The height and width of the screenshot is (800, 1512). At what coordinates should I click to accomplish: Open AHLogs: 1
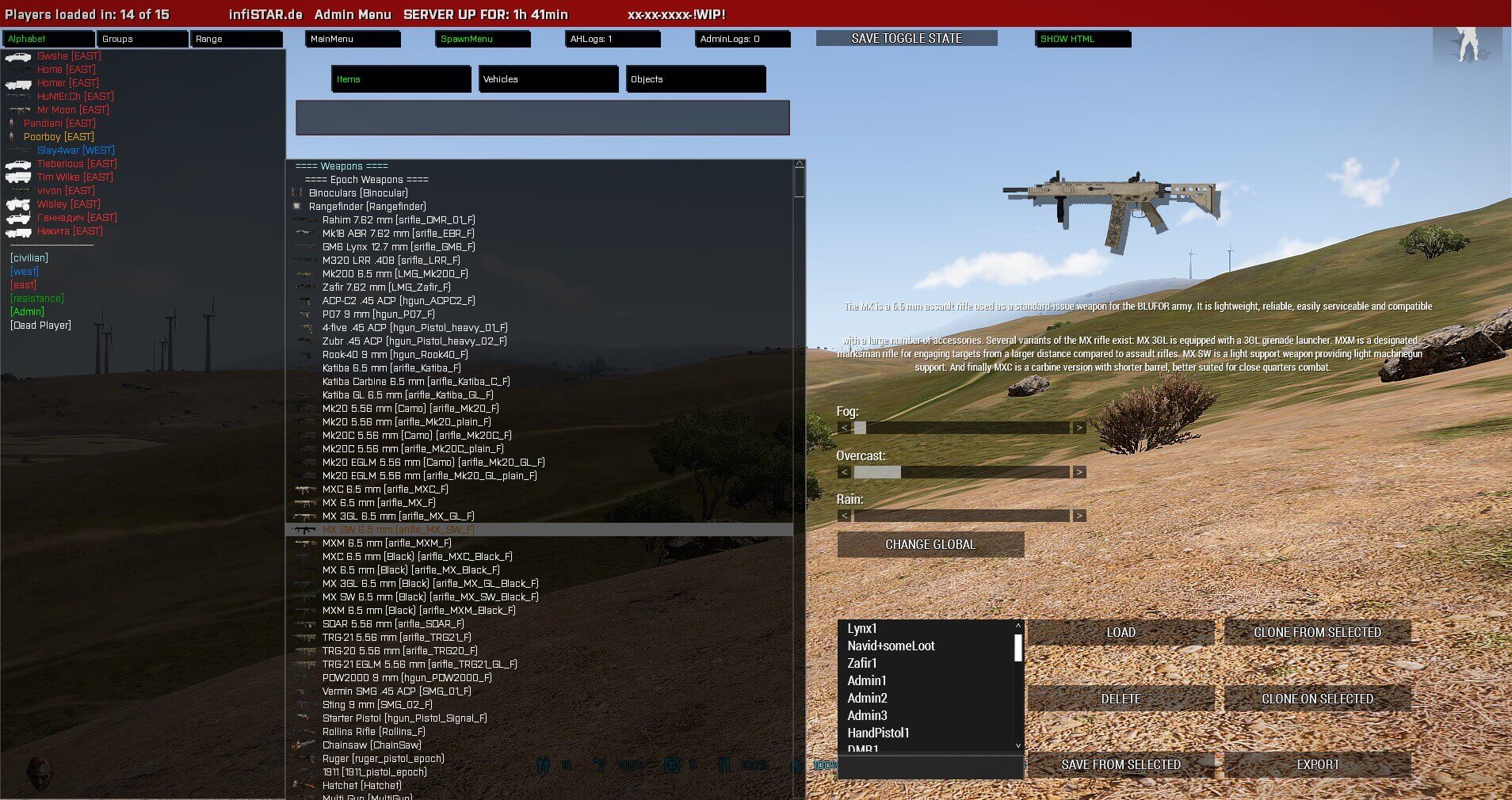pyautogui.click(x=613, y=39)
